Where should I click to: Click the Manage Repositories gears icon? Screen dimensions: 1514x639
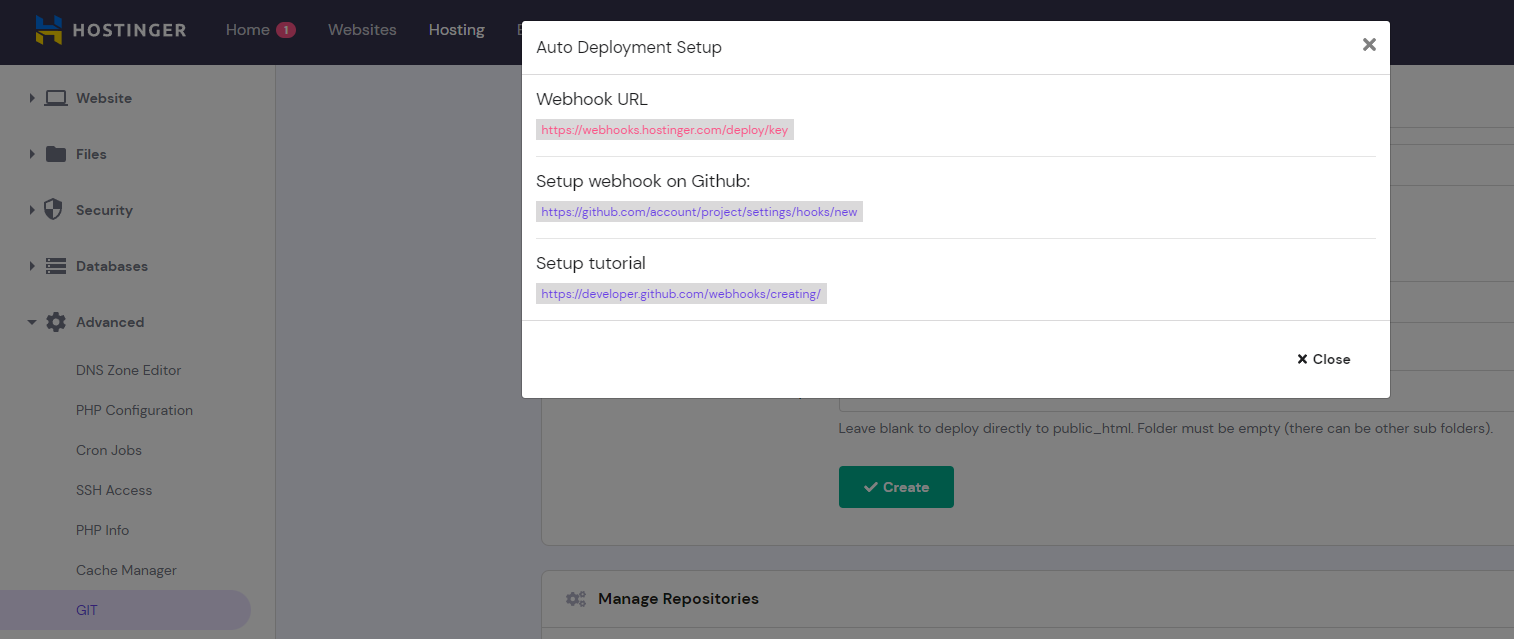point(575,599)
